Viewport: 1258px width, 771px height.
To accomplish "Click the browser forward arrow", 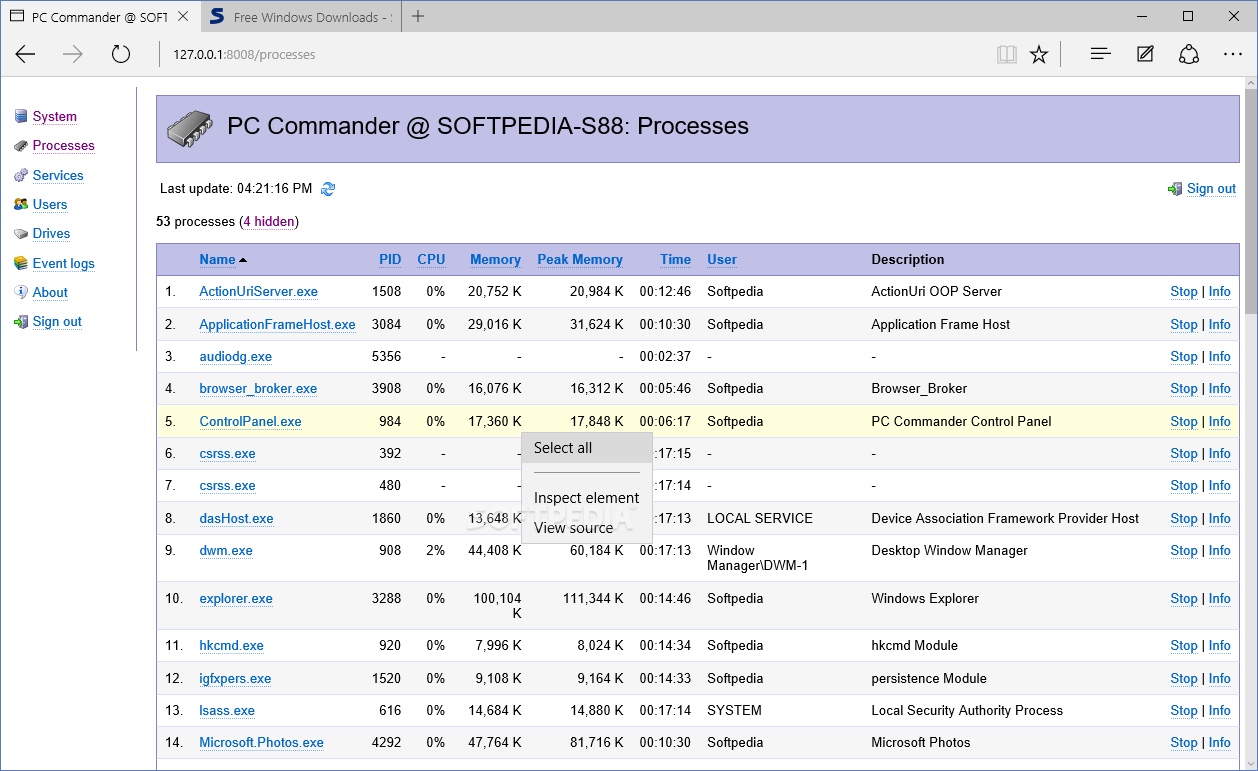I will click(x=73, y=54).
